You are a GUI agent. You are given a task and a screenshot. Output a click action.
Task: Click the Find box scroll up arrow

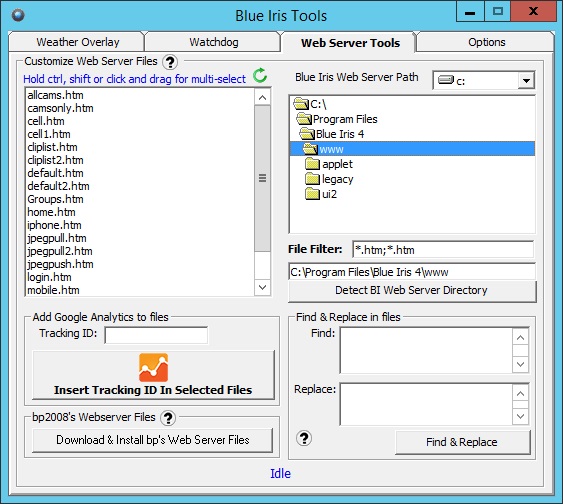520,338
